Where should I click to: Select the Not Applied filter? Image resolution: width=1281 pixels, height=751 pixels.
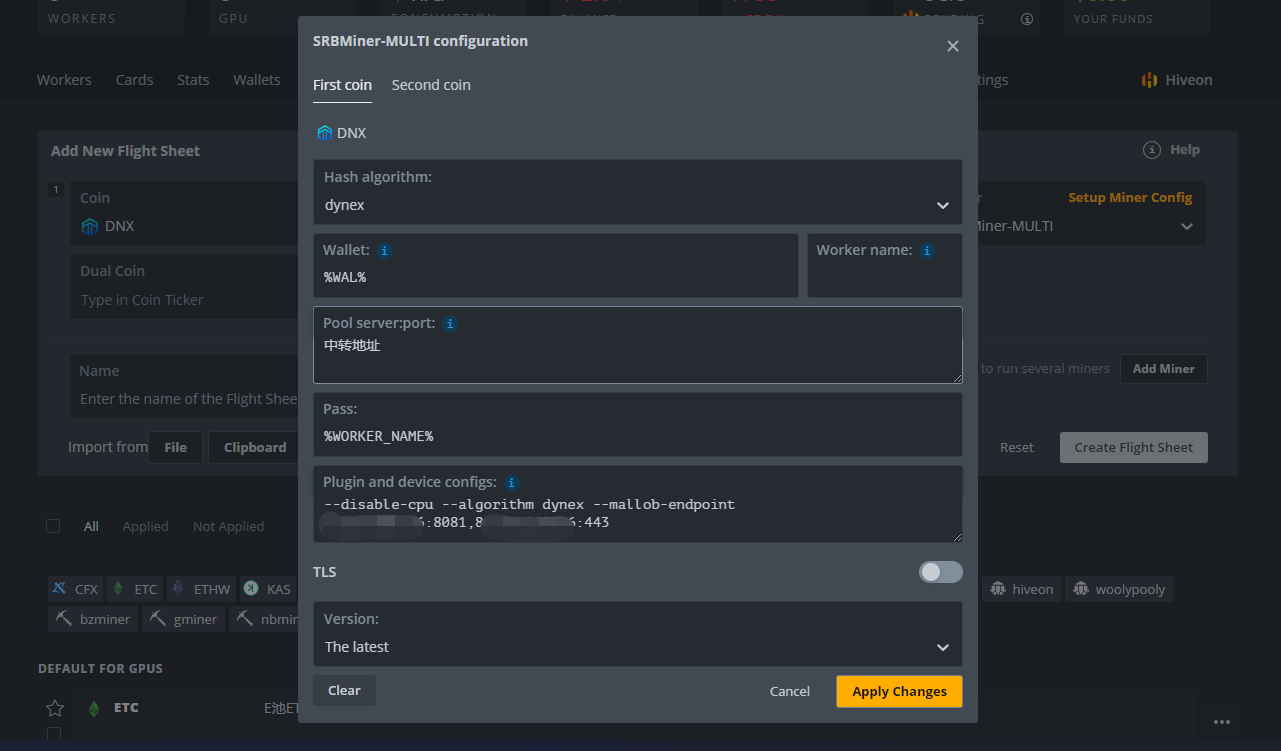(x=228, y=526)
